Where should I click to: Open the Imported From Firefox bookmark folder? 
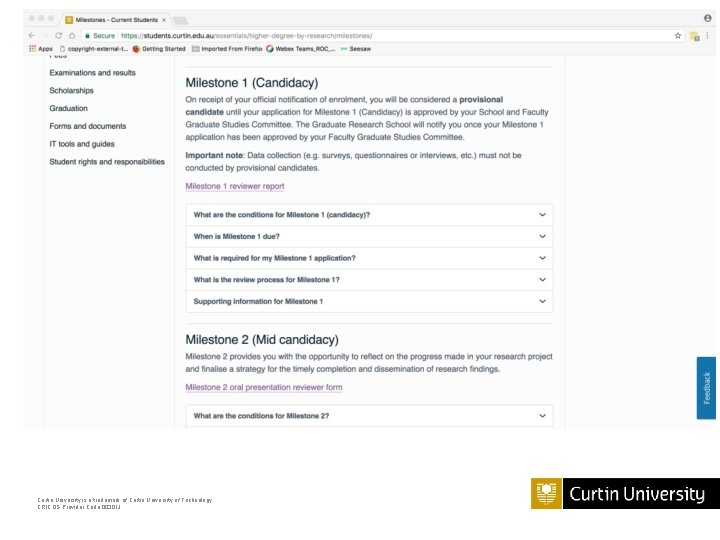tap(227, 49)
